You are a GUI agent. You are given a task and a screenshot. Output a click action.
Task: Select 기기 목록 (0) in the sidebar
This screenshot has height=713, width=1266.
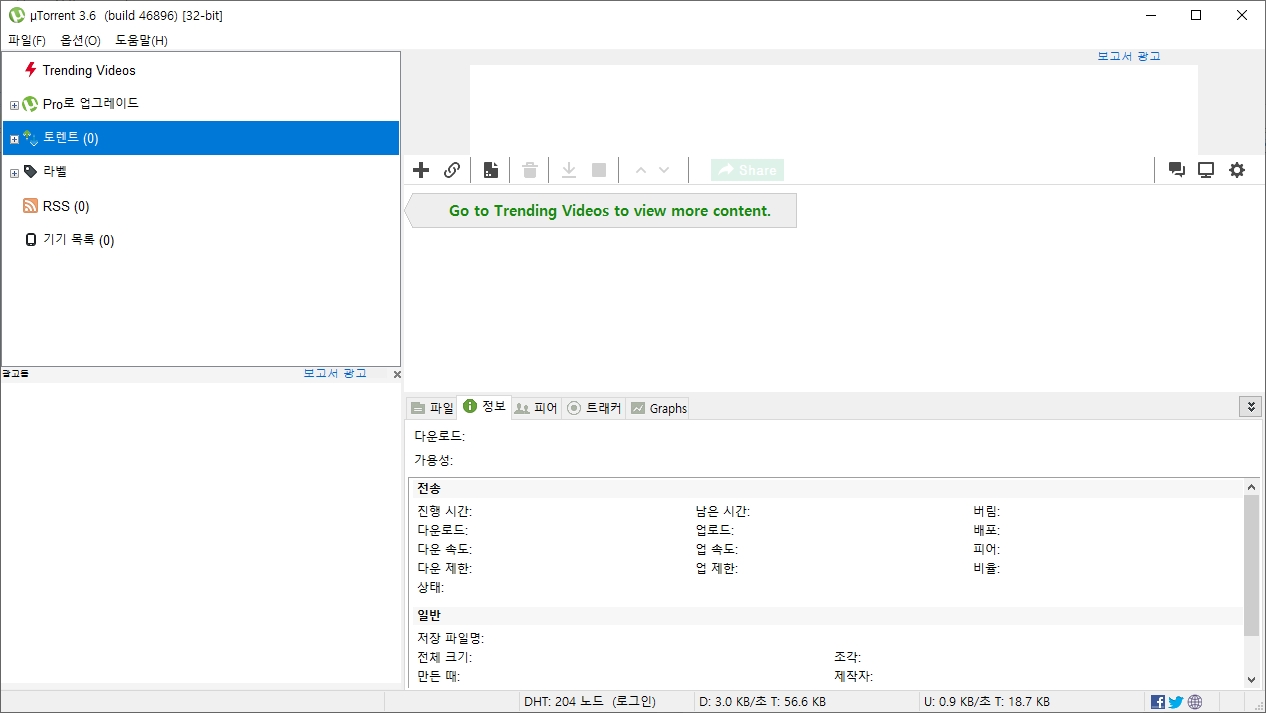click(x=78, y=239)
